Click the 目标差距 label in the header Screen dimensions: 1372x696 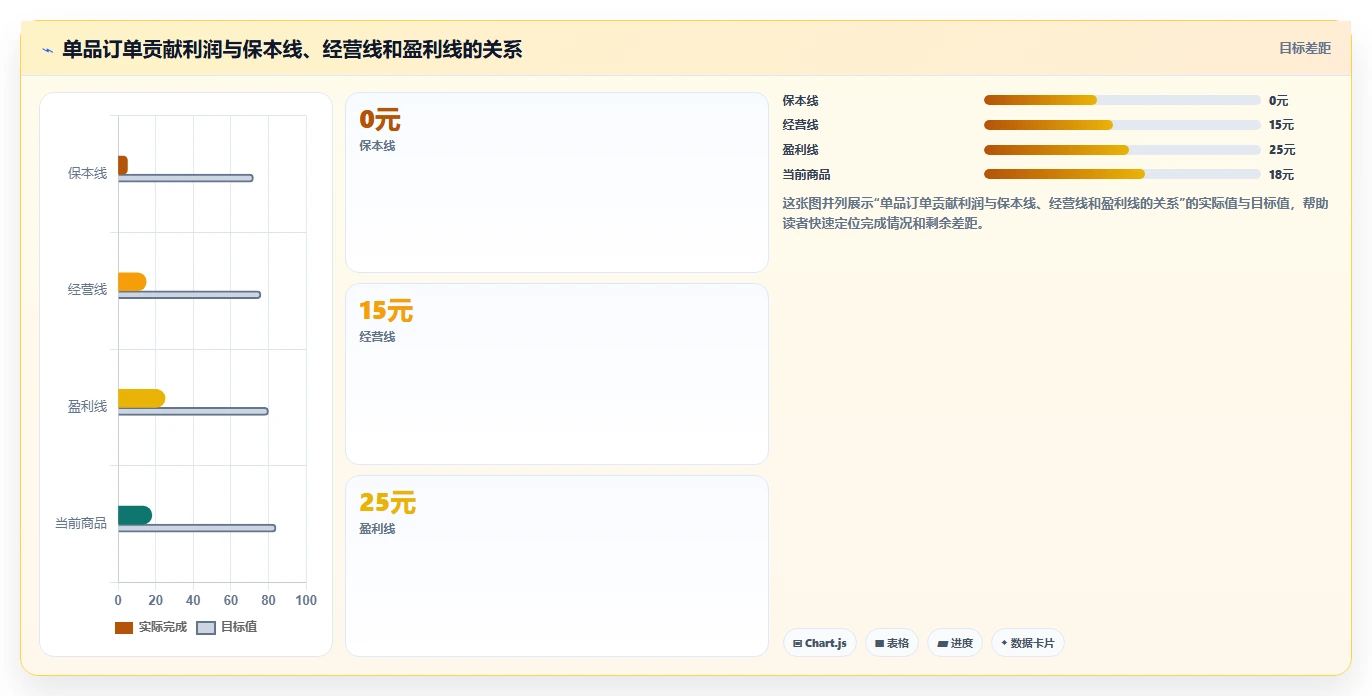coord(1305,48)
